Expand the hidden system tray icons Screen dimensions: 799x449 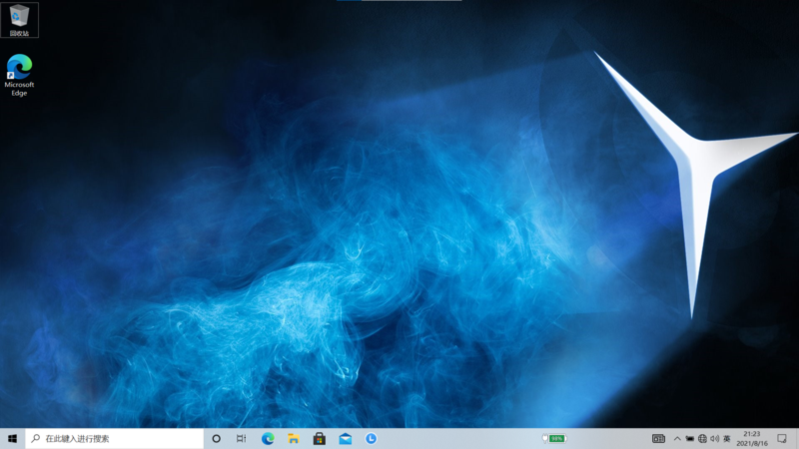677,439
